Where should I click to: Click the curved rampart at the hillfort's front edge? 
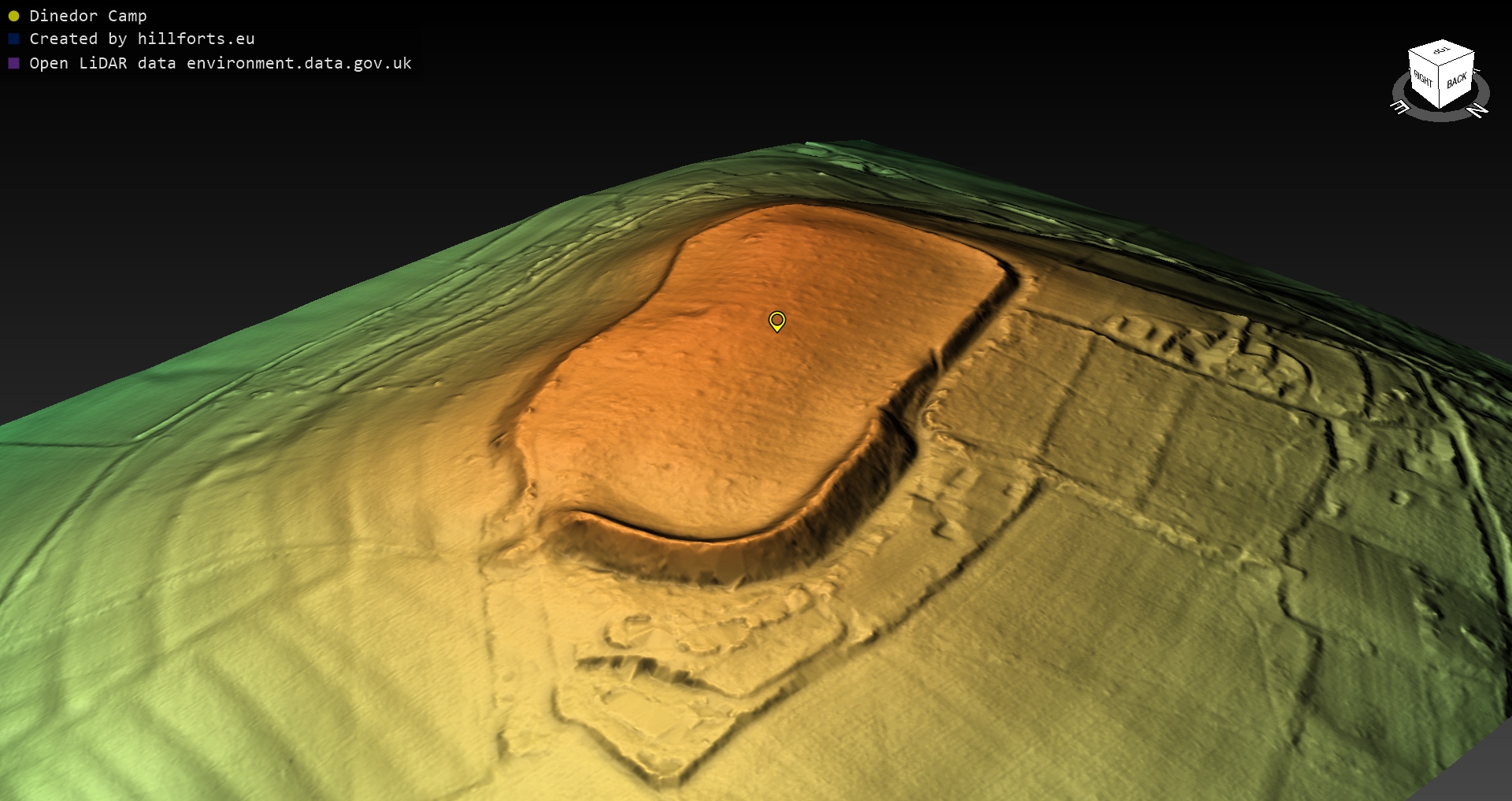(669, 543)
